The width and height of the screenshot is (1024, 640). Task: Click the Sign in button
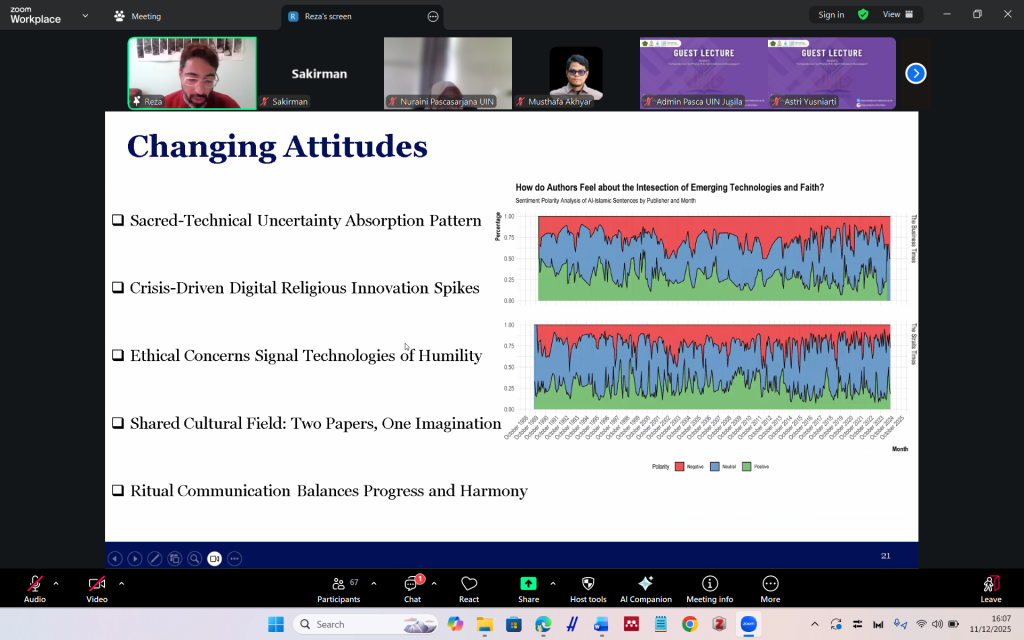830,15
